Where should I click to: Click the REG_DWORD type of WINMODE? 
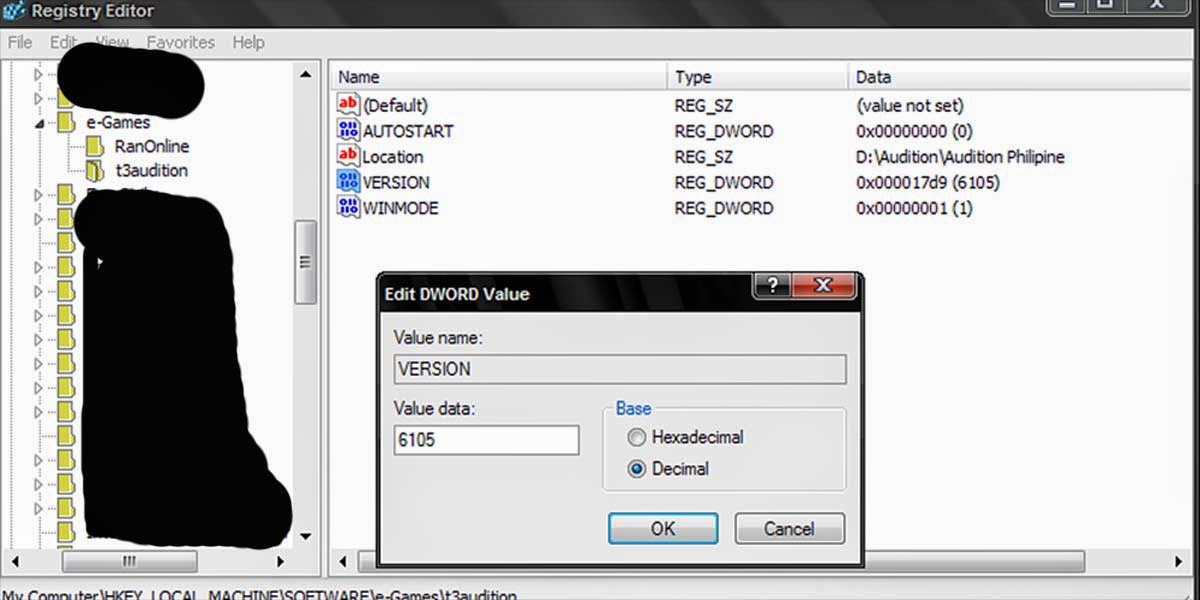723,208
